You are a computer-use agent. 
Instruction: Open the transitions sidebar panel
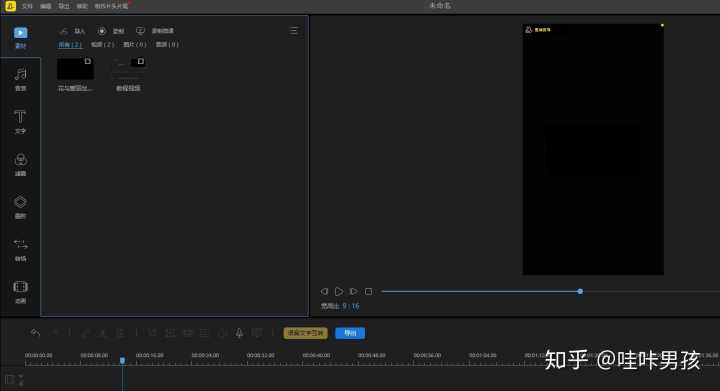point(20,249)
